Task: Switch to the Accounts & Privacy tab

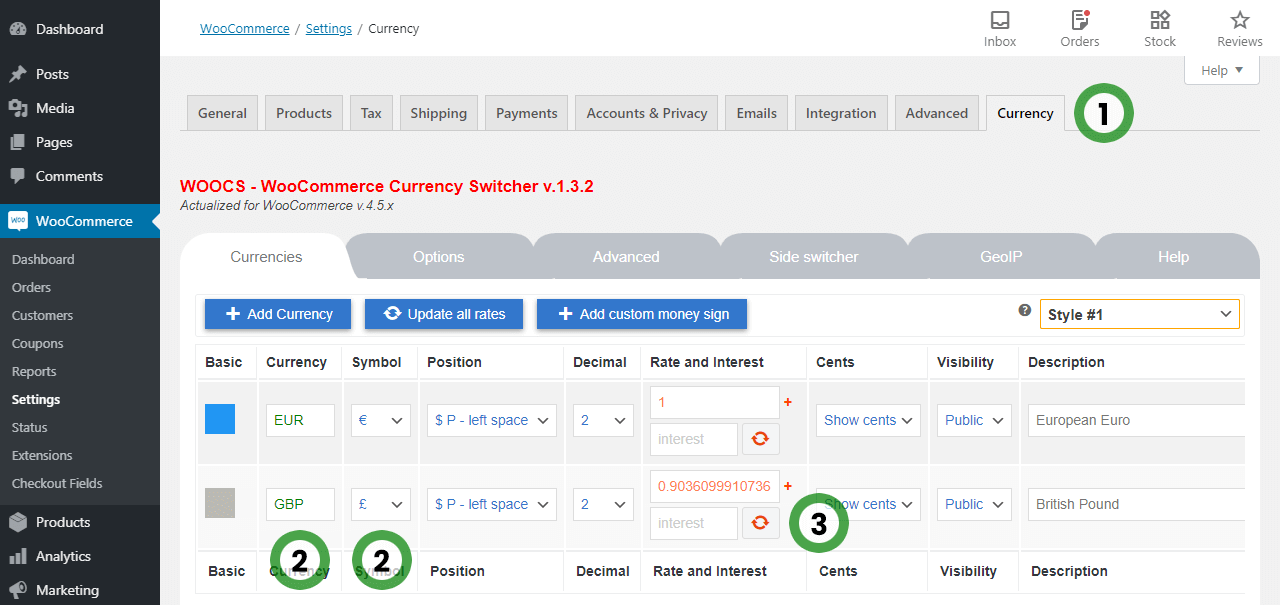Action: point(647,113)
